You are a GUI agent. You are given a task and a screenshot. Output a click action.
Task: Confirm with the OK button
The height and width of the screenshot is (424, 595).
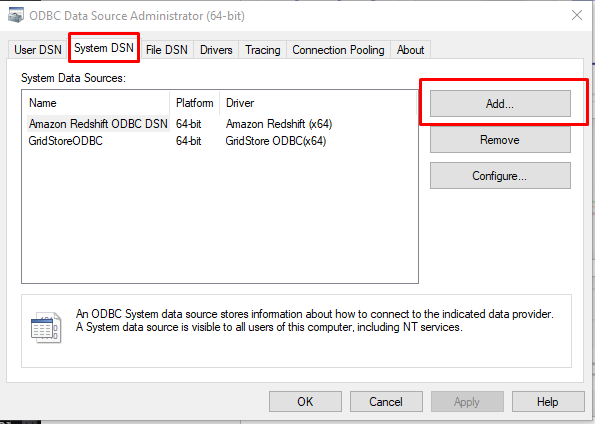coord(305,402)
